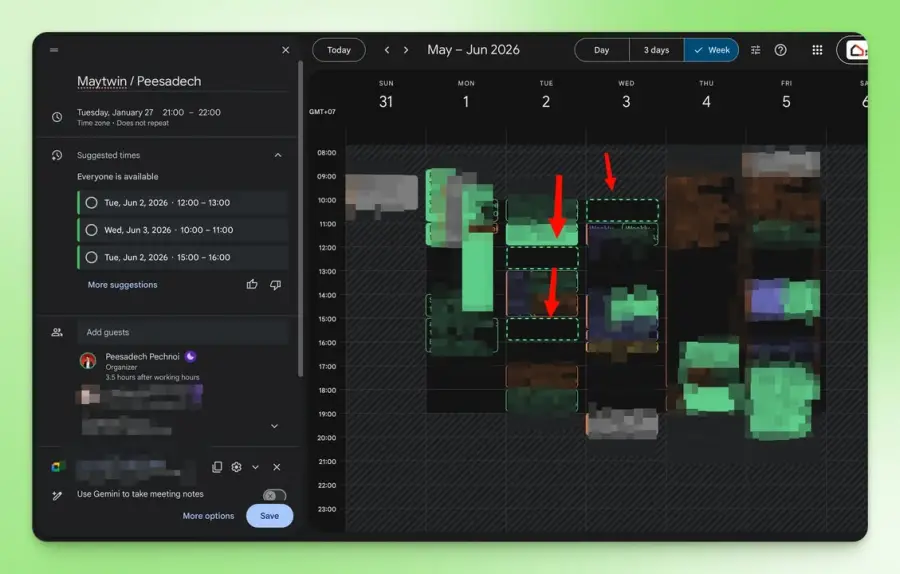Open the Google apps grid
This screenshot has height=574, width=900.
(x=817, y=50)
